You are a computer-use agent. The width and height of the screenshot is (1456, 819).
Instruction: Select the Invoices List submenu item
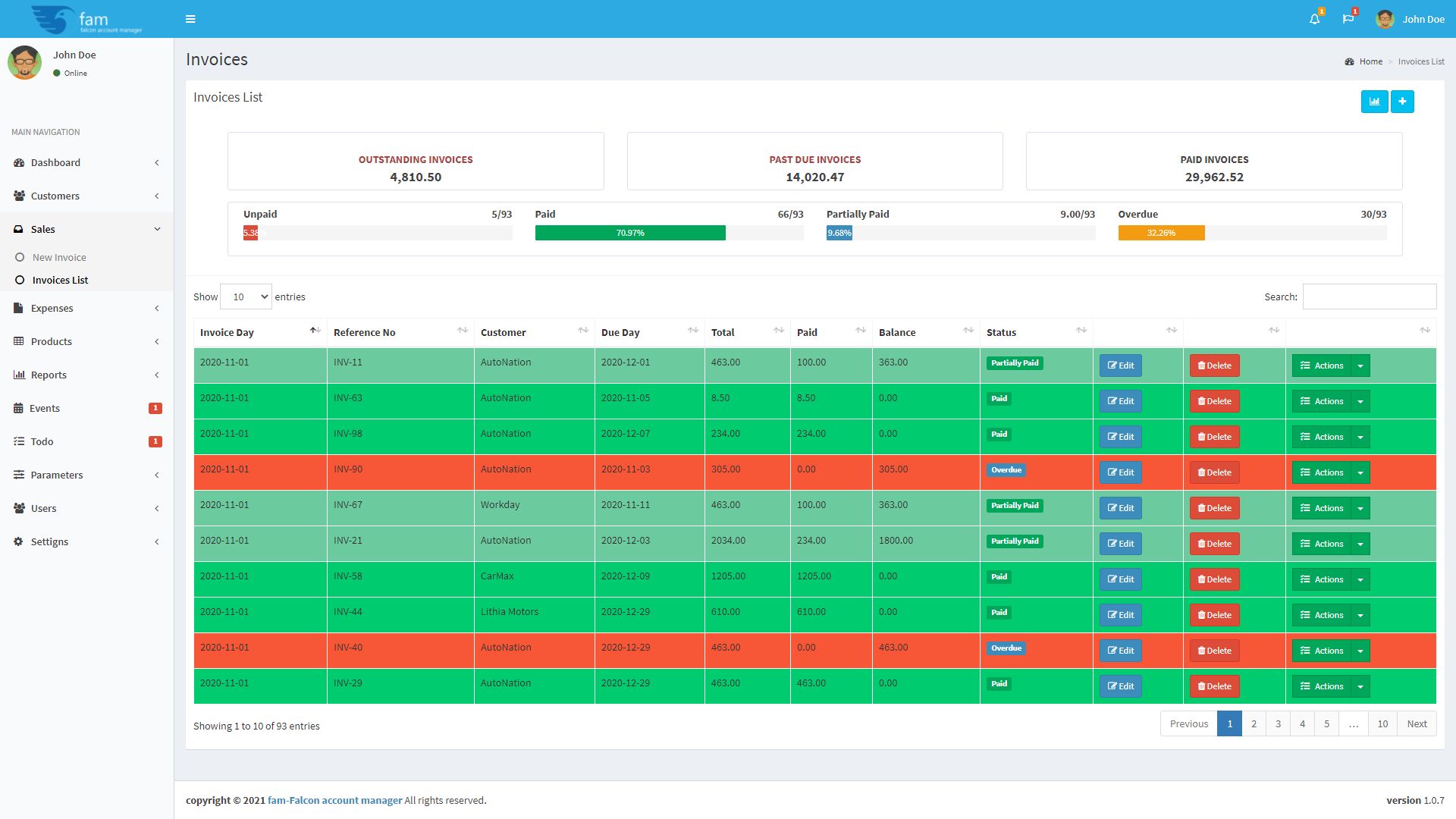[60, 280]
